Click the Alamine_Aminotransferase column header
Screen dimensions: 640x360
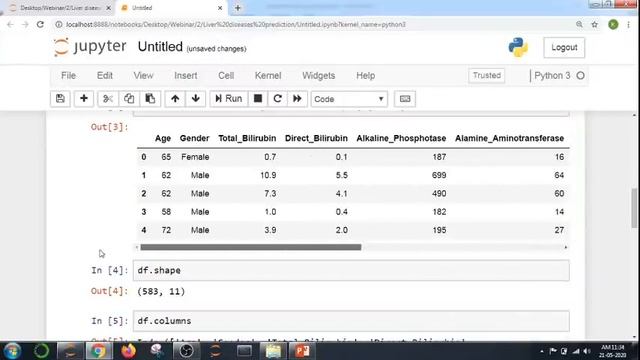509,138
